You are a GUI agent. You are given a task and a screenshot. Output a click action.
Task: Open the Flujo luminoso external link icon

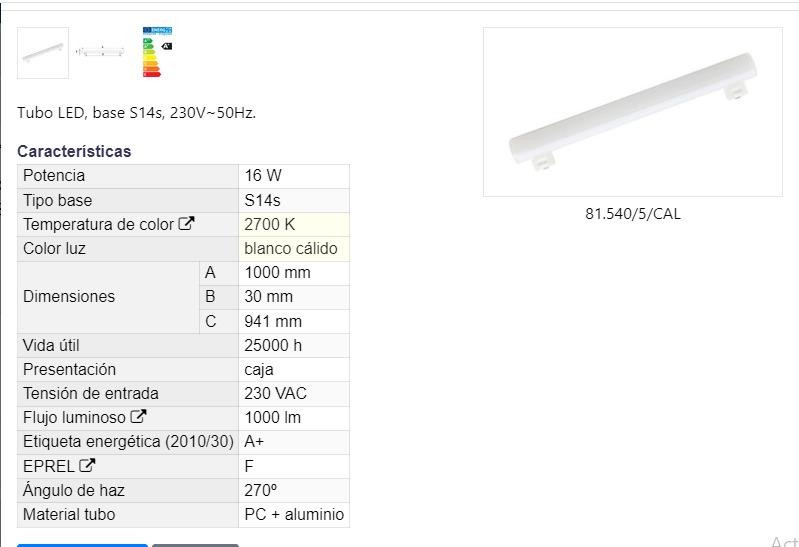138,416
